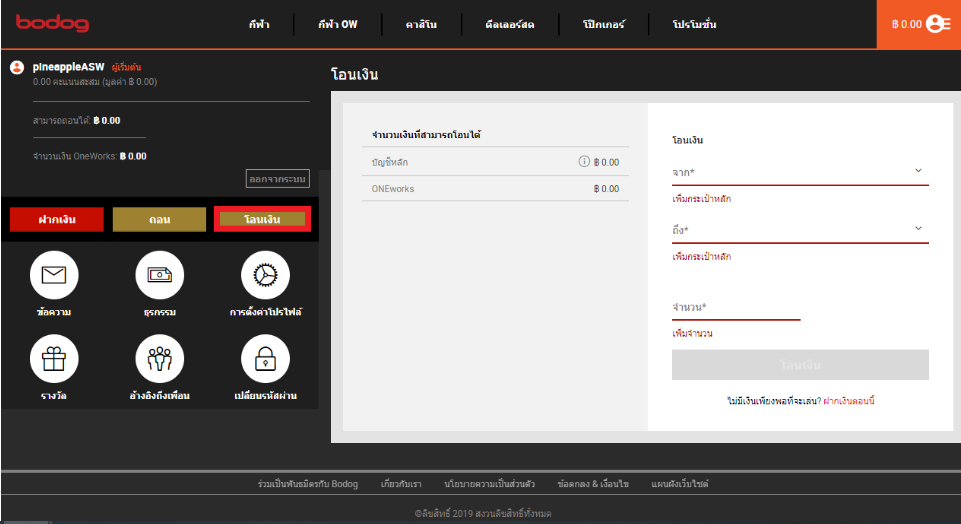Click the ฿ 0.00 balance in header
Viewport: 961px width, 524px height.
click(906, 25)
